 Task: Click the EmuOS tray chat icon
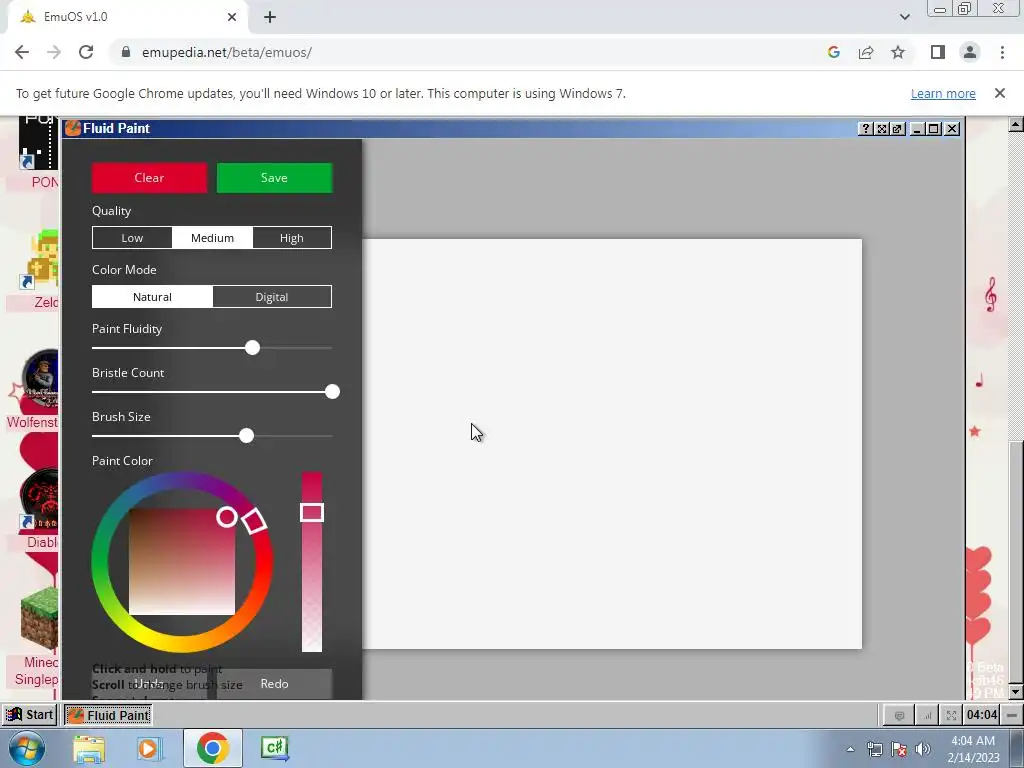coord(899,716)
